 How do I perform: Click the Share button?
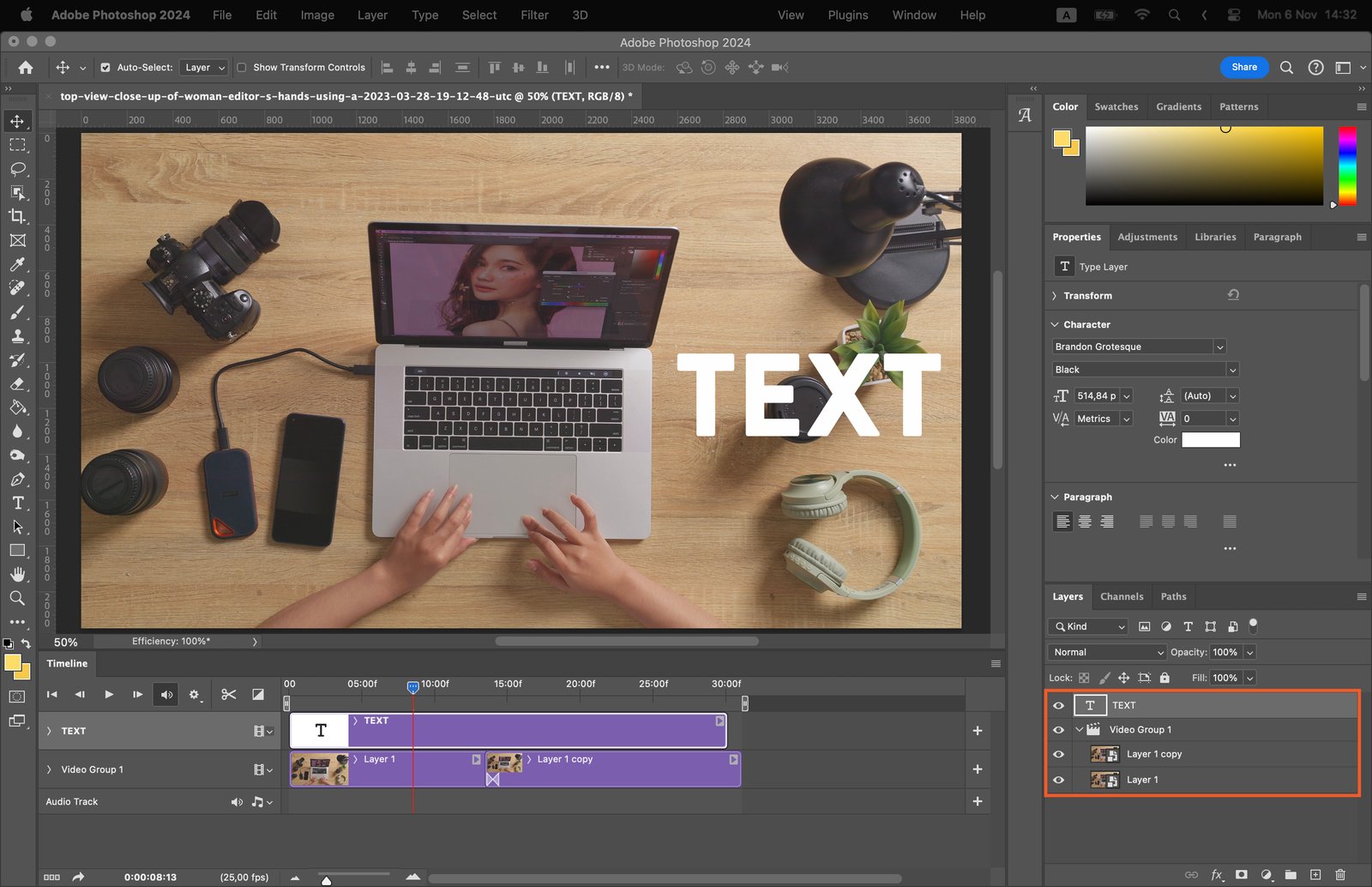coord(1243,67)
